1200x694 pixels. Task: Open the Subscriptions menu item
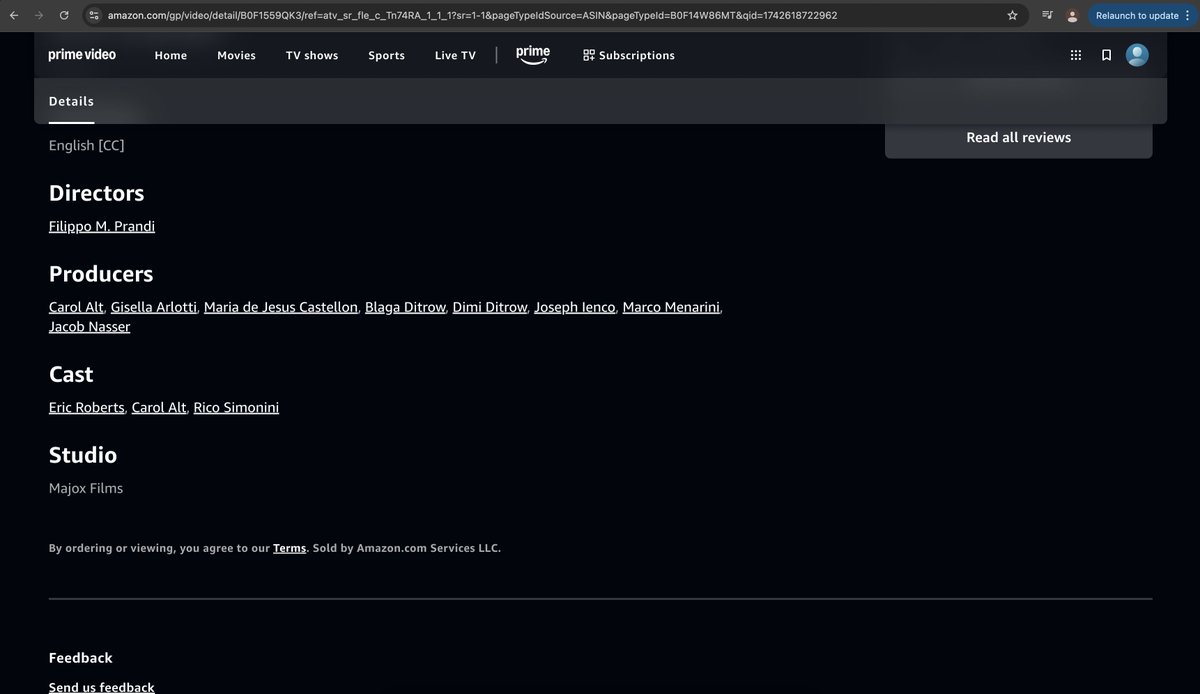629,55
